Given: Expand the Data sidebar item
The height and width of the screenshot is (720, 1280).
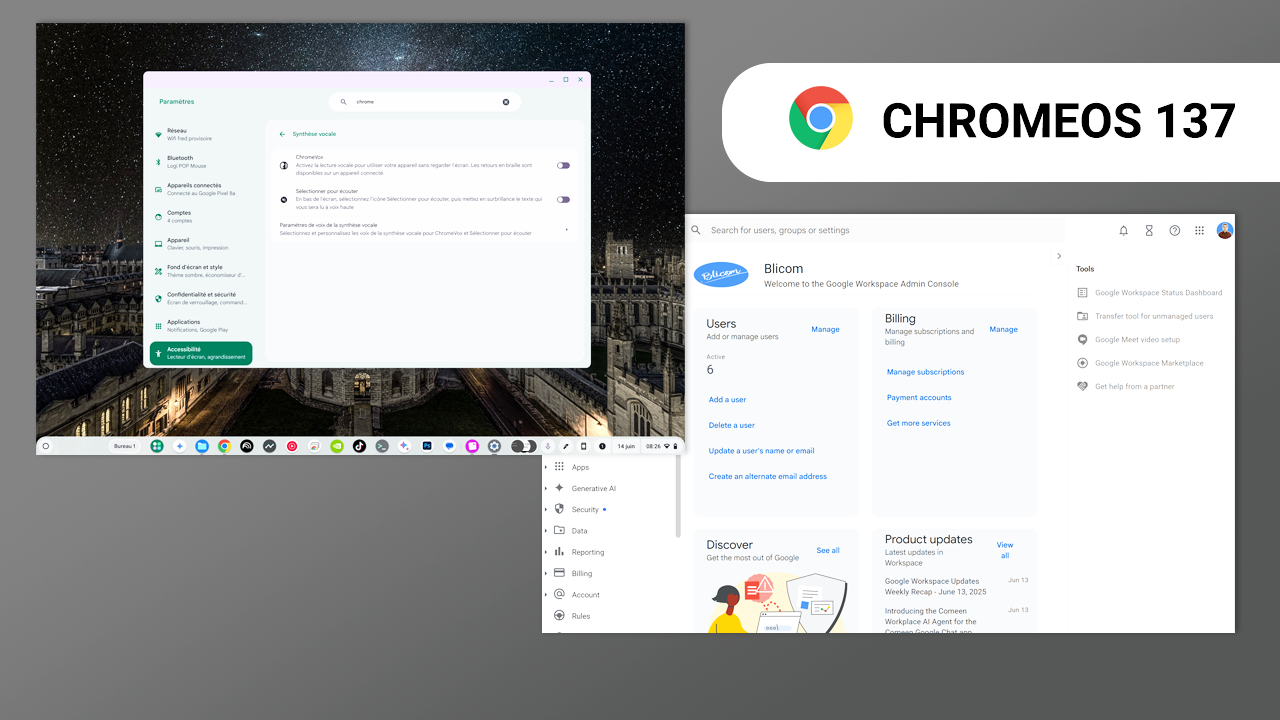Looking at the screenshot, I should (546, 531).
